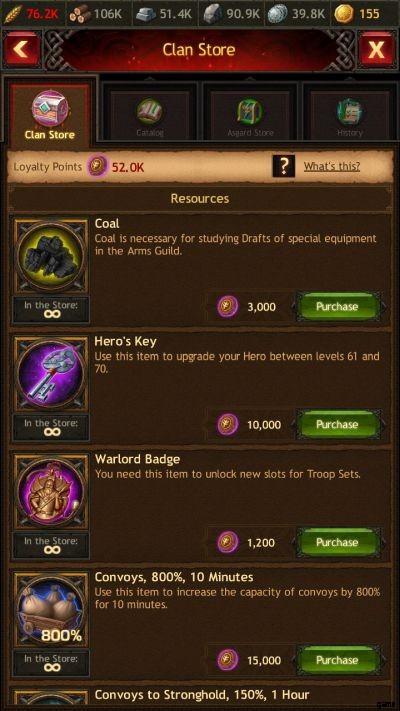Tap the gold coins icon in resource bar
400x711 pixels.
coord(344,14)
